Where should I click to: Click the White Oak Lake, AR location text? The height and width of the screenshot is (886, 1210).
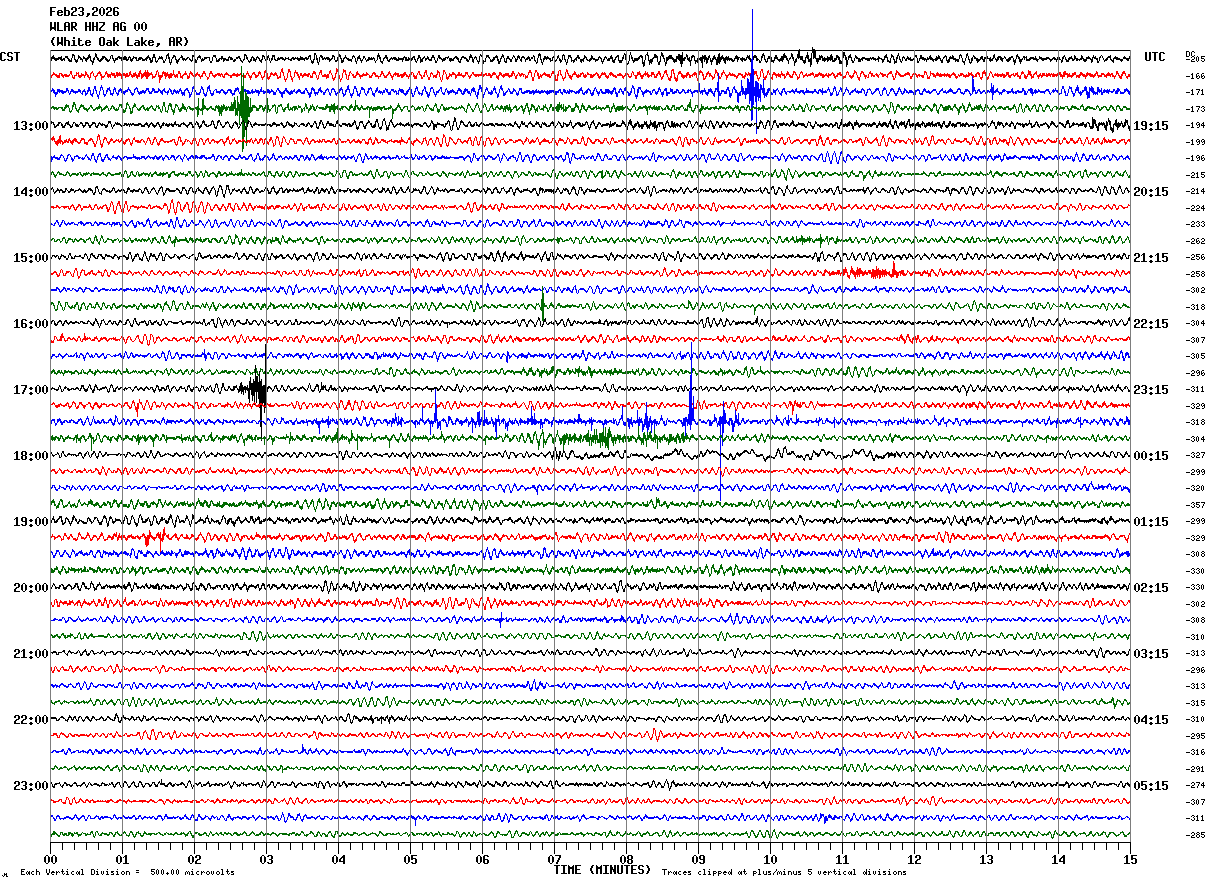point(118,42)
